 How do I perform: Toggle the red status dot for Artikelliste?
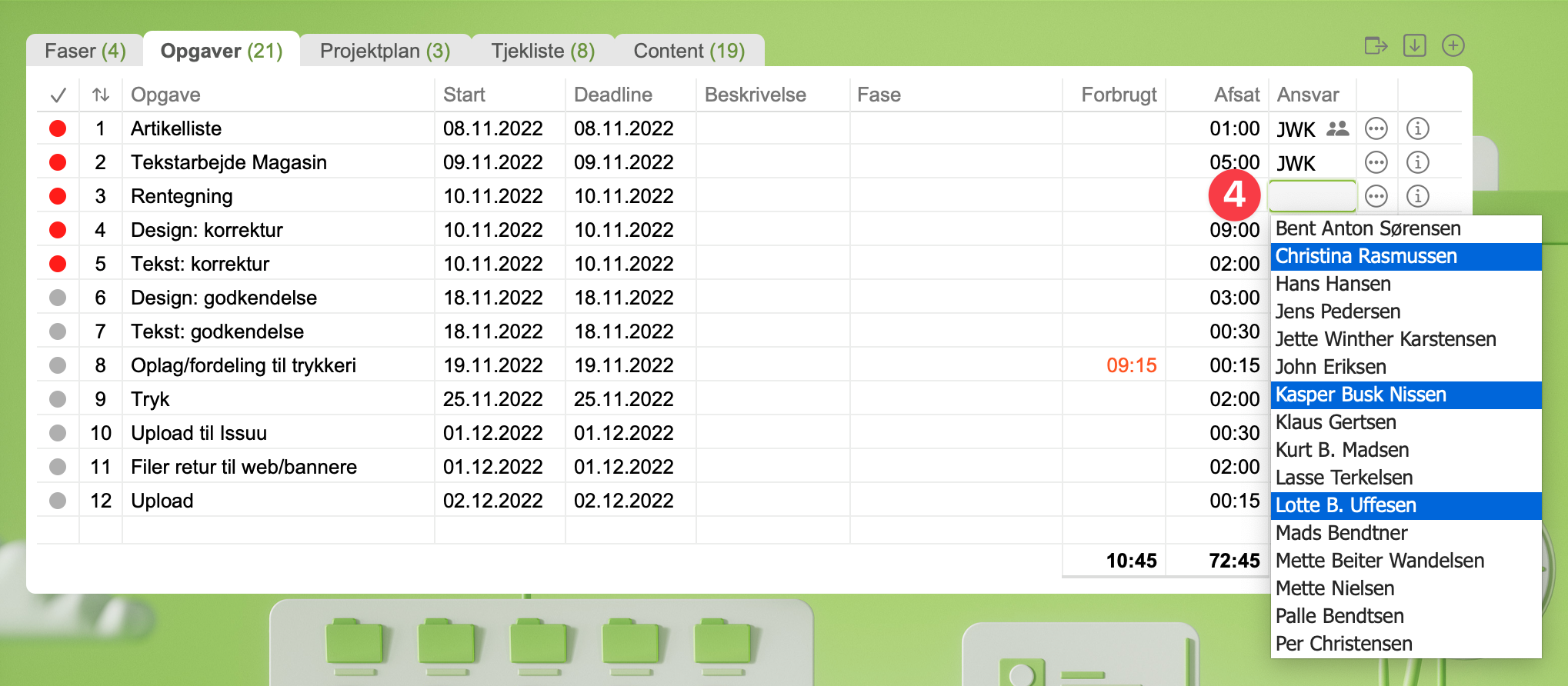[x=58, y=129]
